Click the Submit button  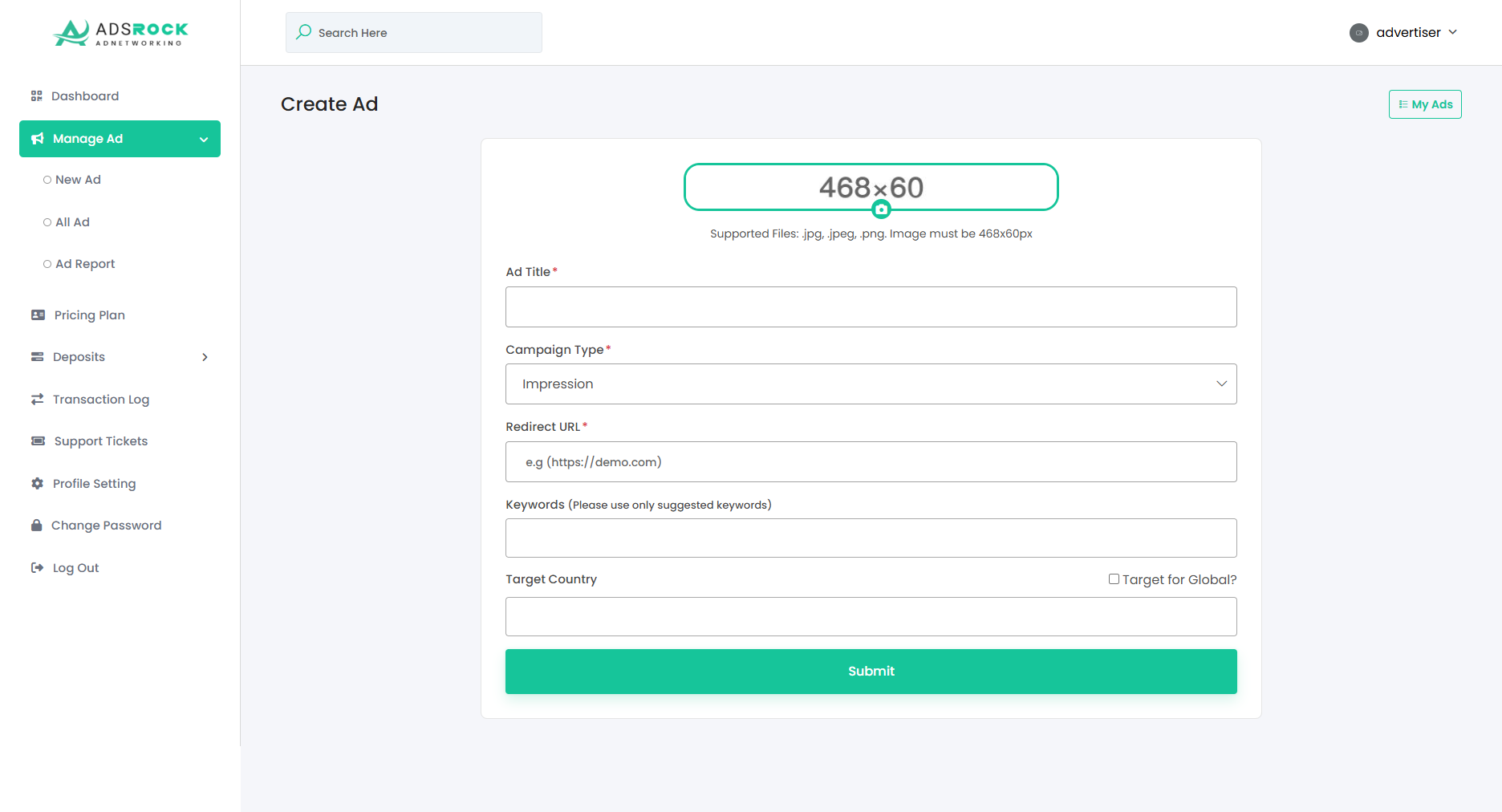pyautogui.click(x=871, y=671)
